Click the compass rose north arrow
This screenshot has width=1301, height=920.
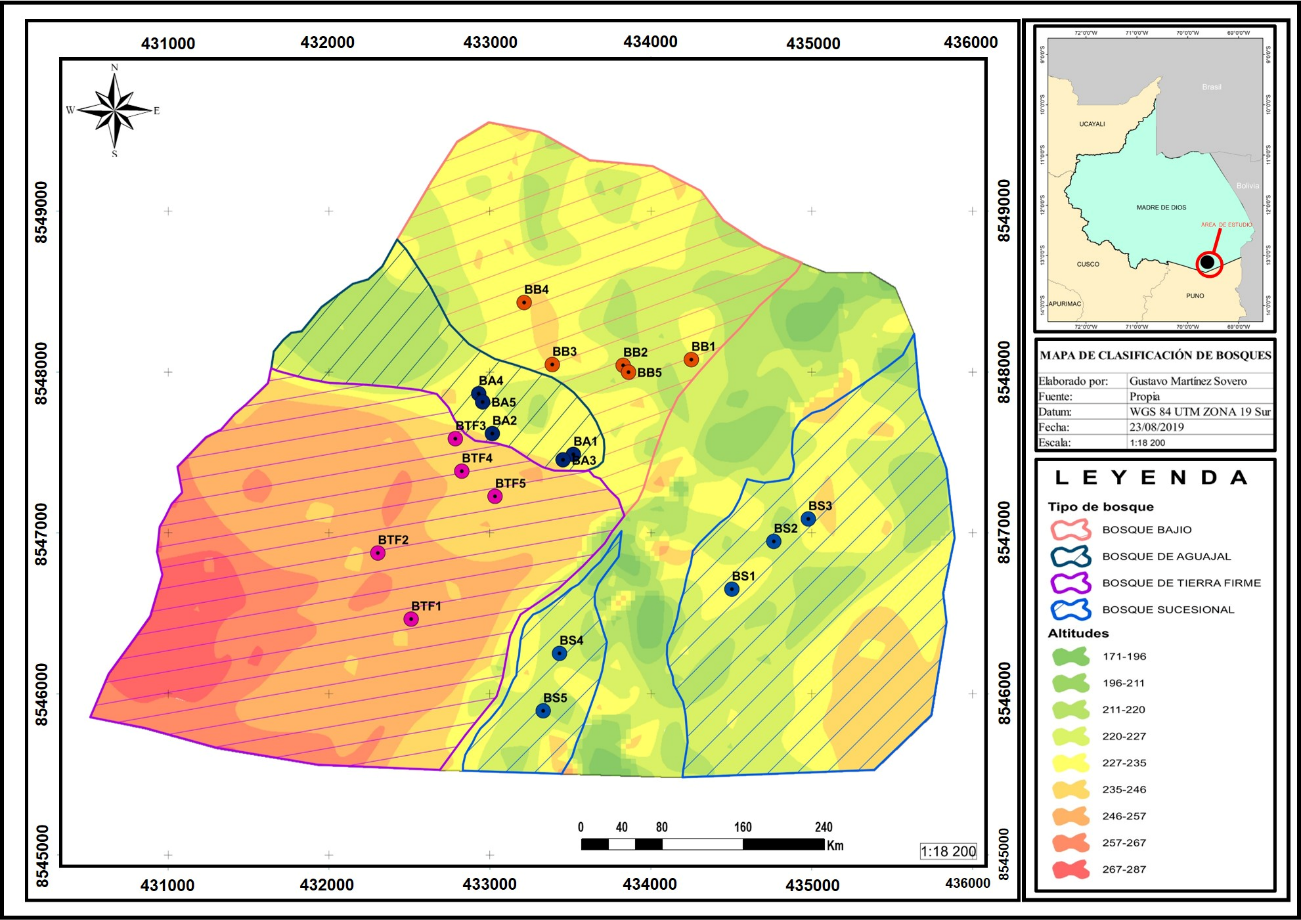coord(116,110)
